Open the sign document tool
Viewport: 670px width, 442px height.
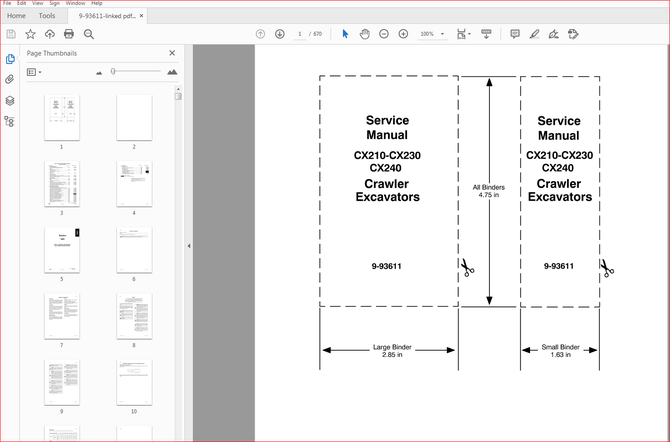554,34
